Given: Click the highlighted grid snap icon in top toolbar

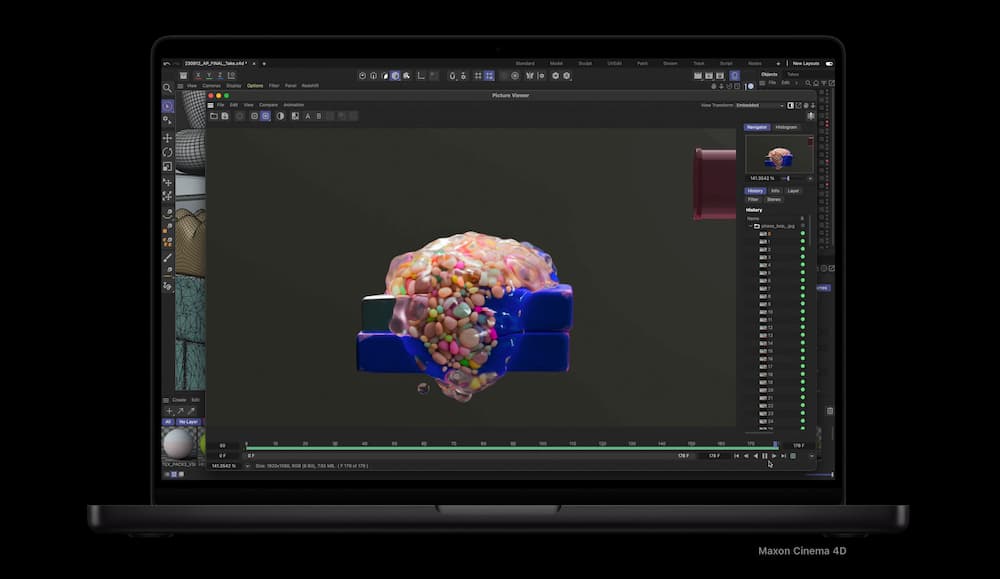Looking at the screenshot, I should click(x=489, y=76).
